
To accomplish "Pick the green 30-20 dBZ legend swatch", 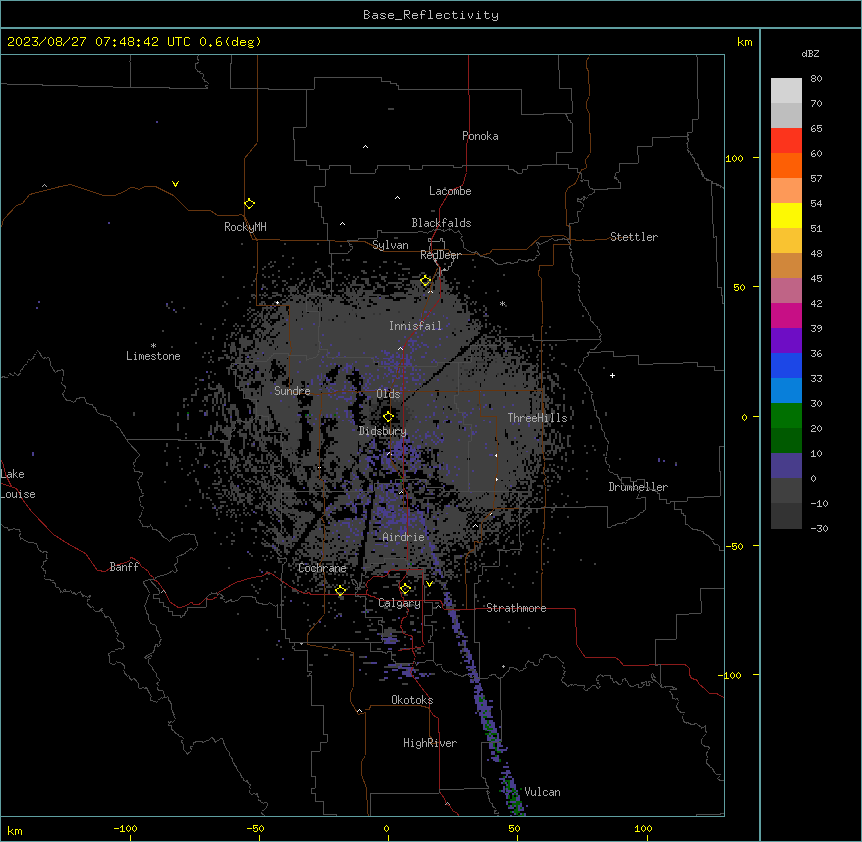I will tap(786, 416).
